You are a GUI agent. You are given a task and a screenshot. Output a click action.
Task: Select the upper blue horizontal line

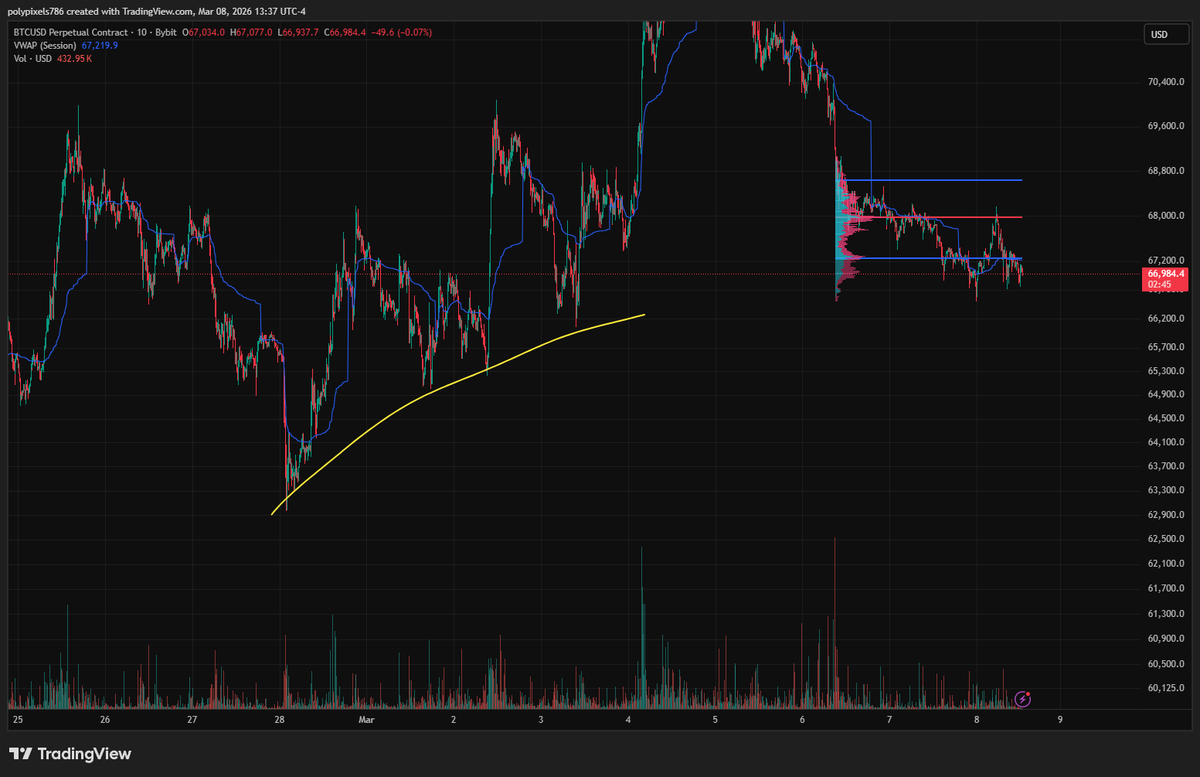tap(930, 180)
